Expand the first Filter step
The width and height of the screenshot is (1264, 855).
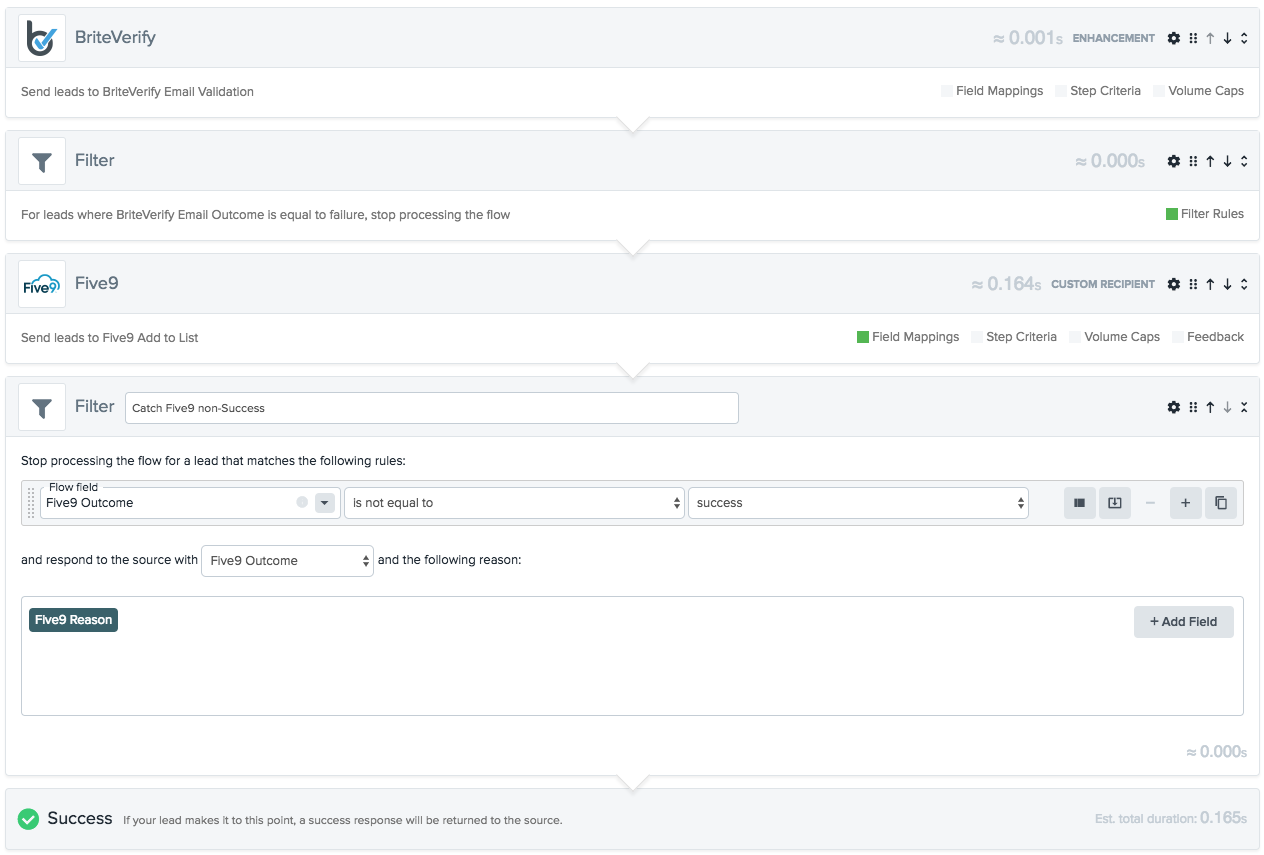tap(1244, 161)
